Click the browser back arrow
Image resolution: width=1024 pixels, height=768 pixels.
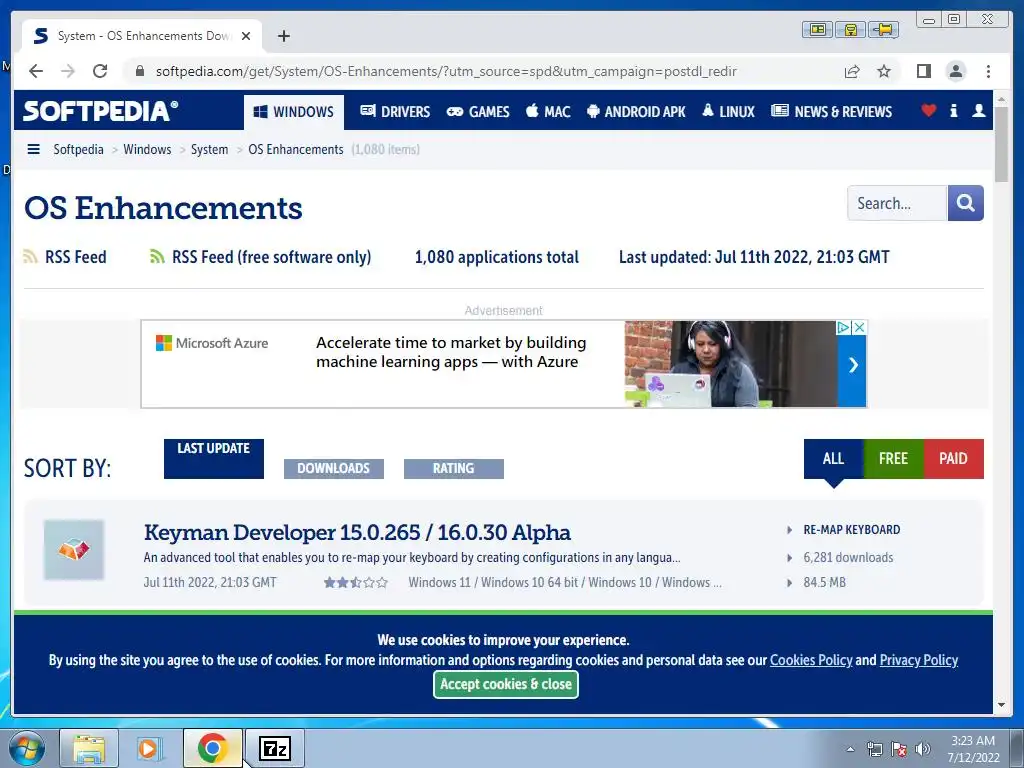pyautogui.click(x=36, y=71)
